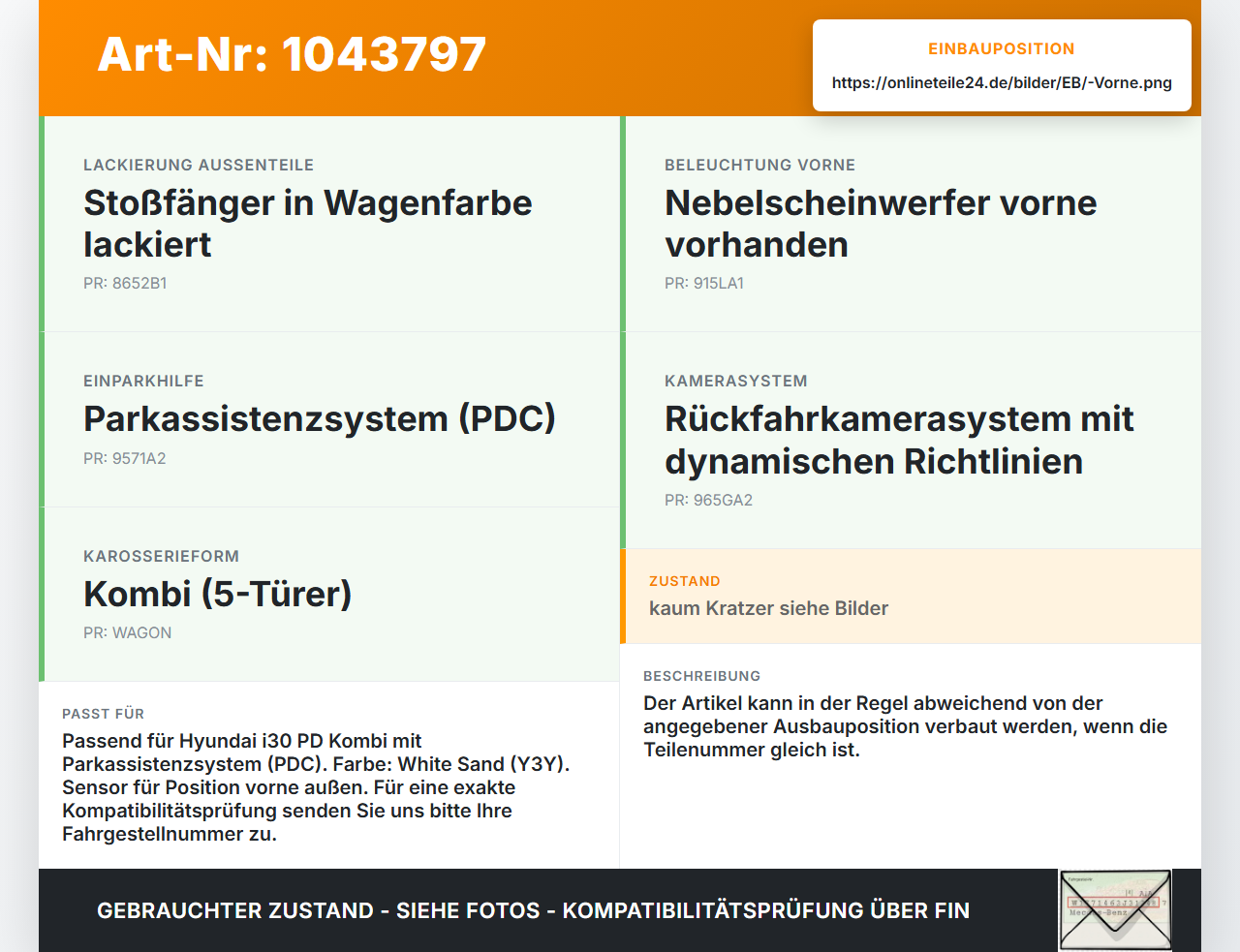Select the Art-Nr 1043797 heading
Screen dimensions: 1240x952
point(292,54)
